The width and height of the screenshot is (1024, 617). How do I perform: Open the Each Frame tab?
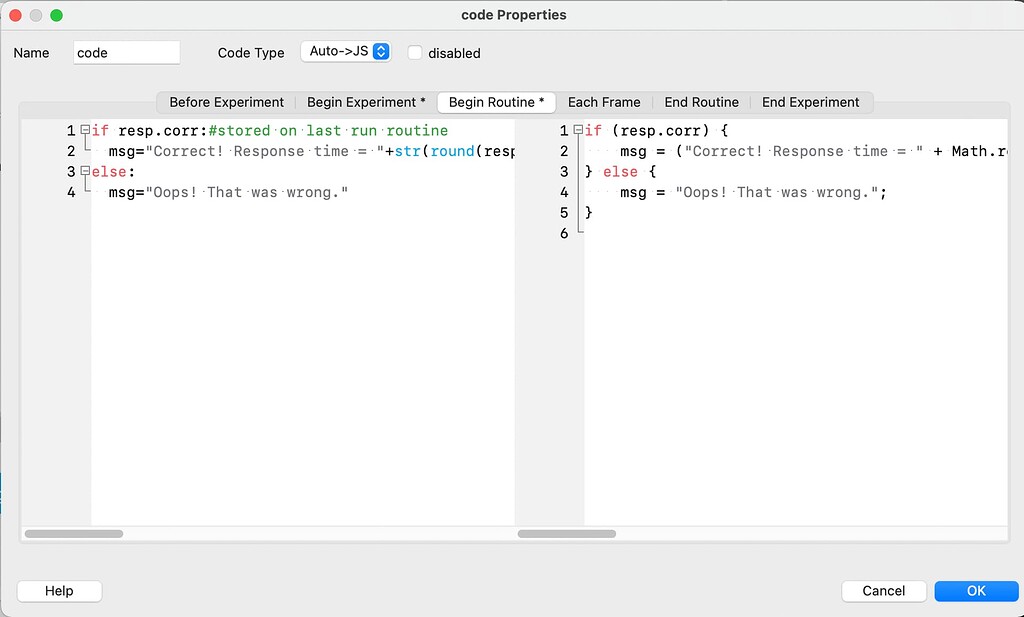tap(604, 102)
